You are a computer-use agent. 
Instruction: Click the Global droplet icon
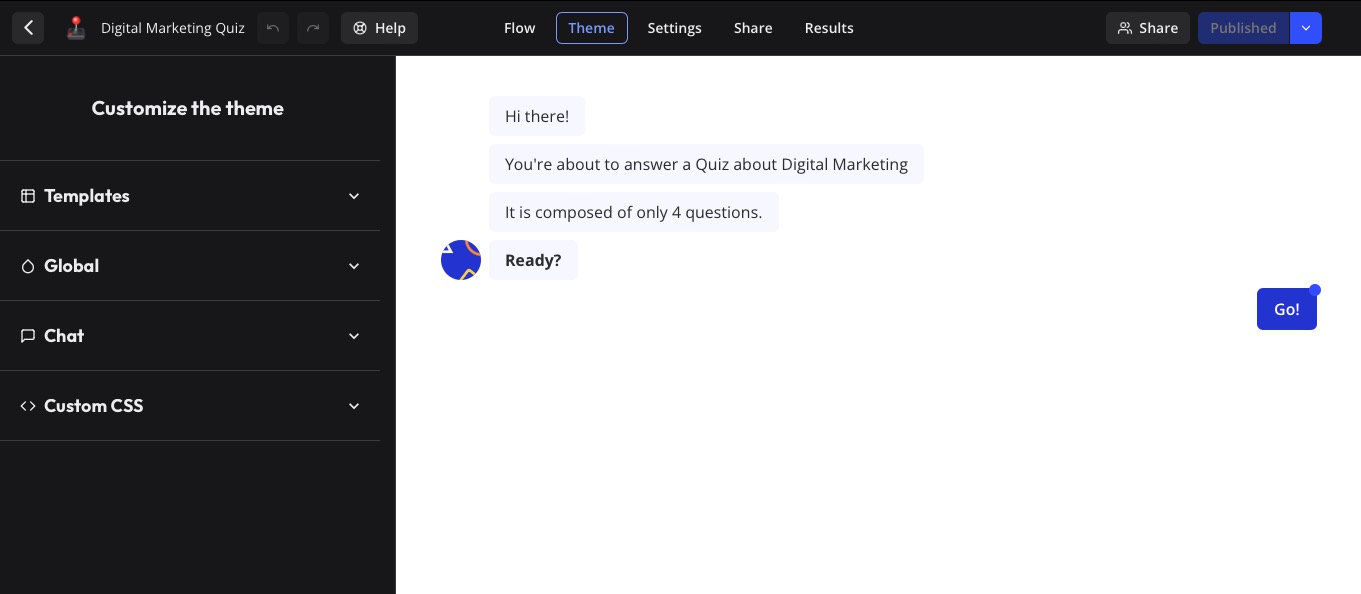28,266
